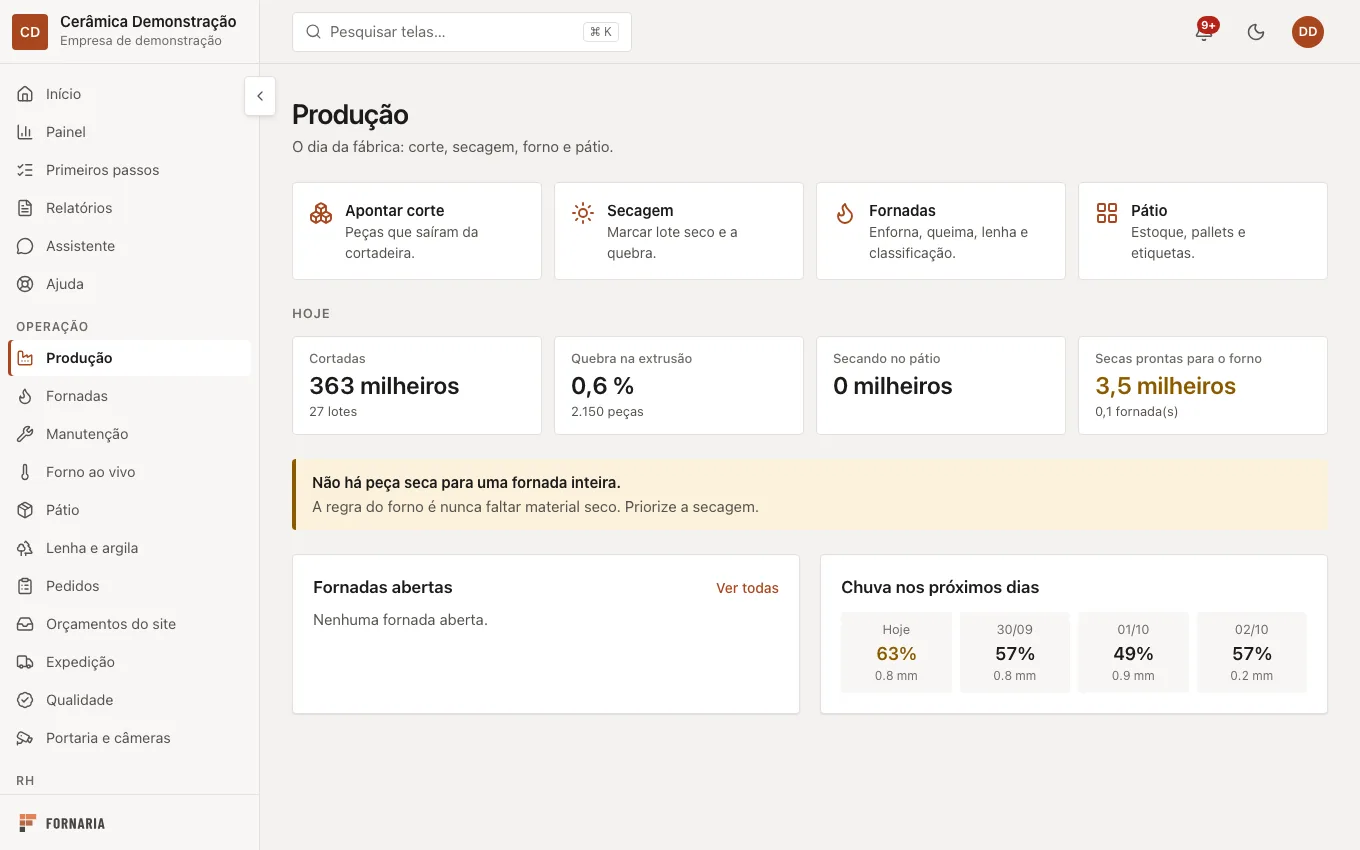Toggle dark mode with the moon icon
Screen dimensions: 1360x850
point(1256,32)
